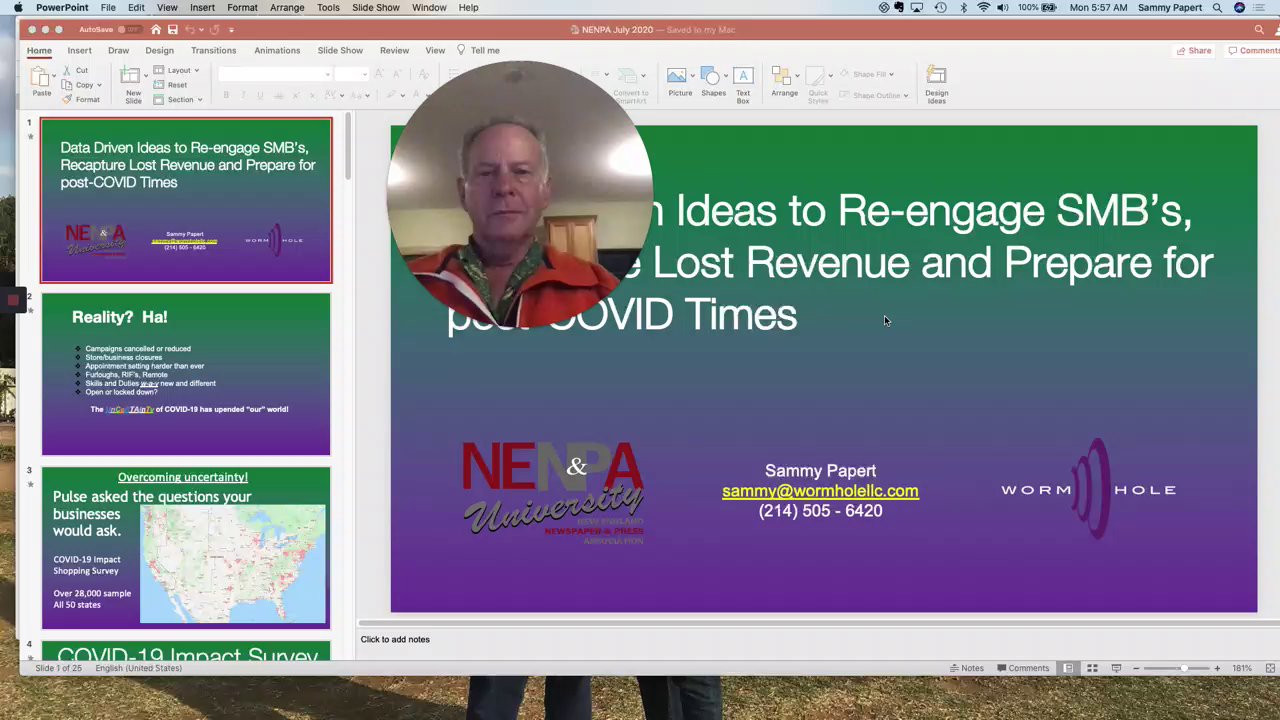Zoom in with the plus button
The width and height of the screenshot is (1280, 720).
point(1217,668)
